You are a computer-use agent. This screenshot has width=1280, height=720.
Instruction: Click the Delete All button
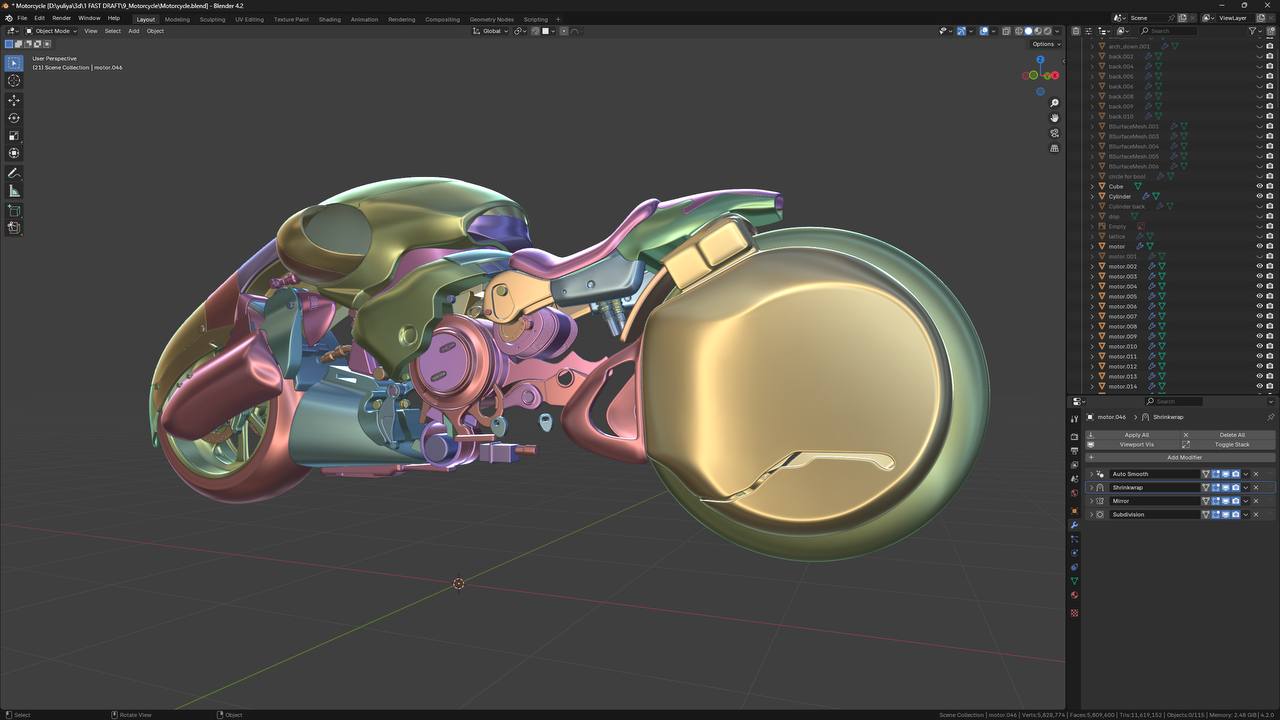tap(1228, 435)
